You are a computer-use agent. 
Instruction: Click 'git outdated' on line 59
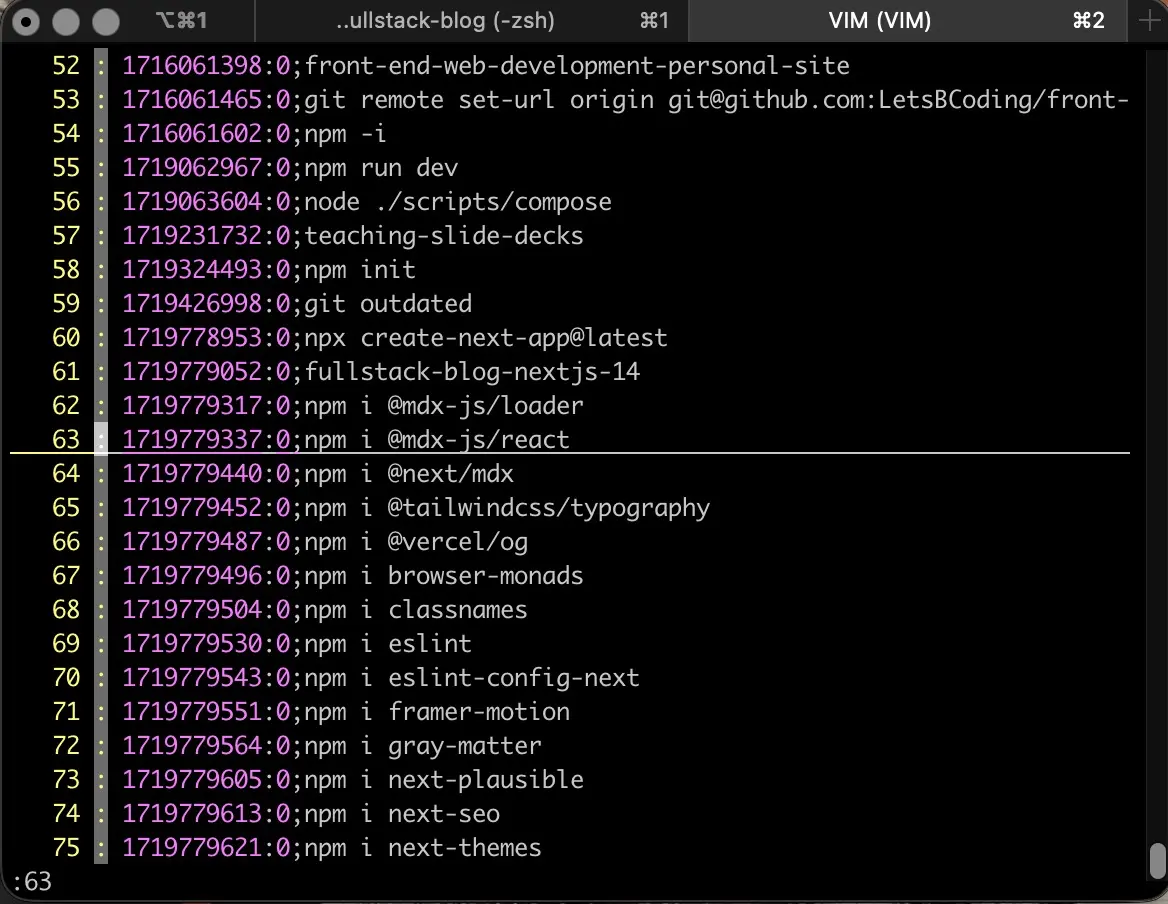coord(387,304)
